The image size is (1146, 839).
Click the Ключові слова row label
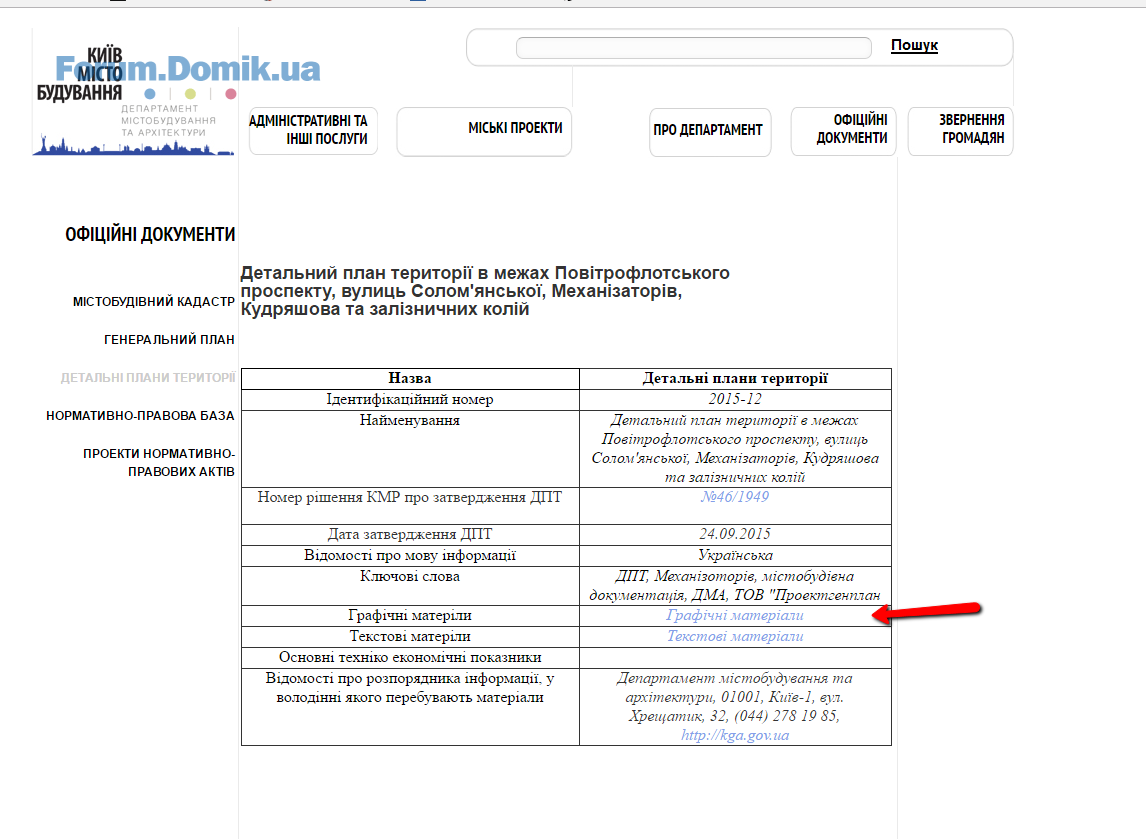(x=410, y=577)
